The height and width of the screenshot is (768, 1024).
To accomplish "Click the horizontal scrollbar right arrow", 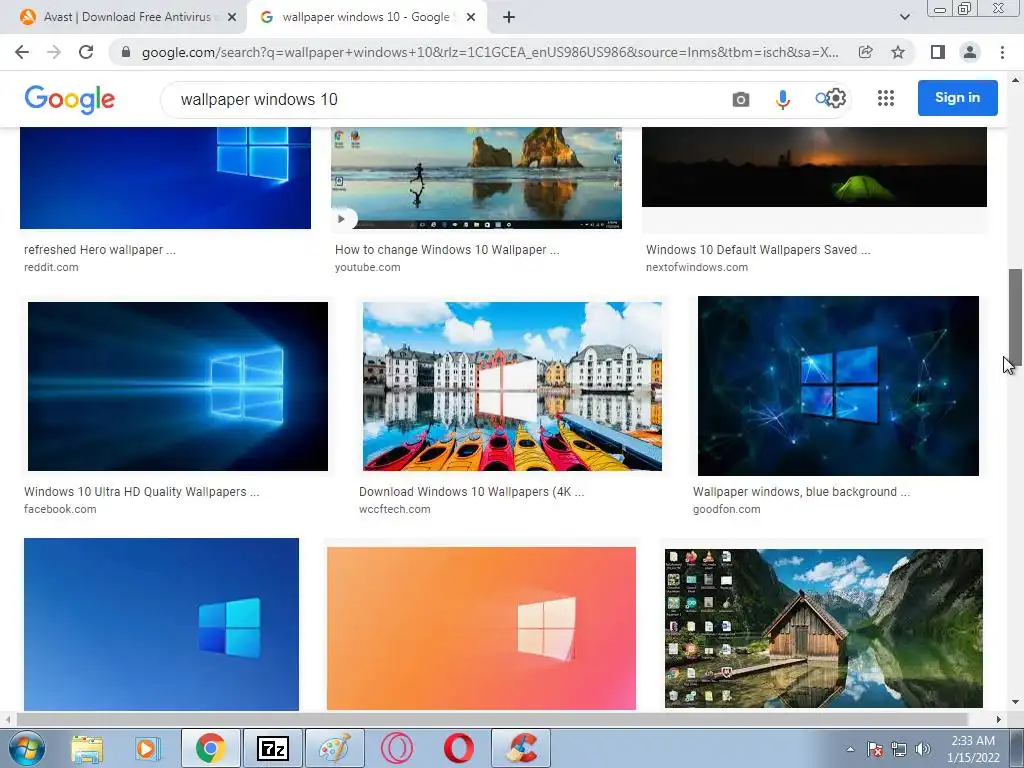I will [999, 719].
